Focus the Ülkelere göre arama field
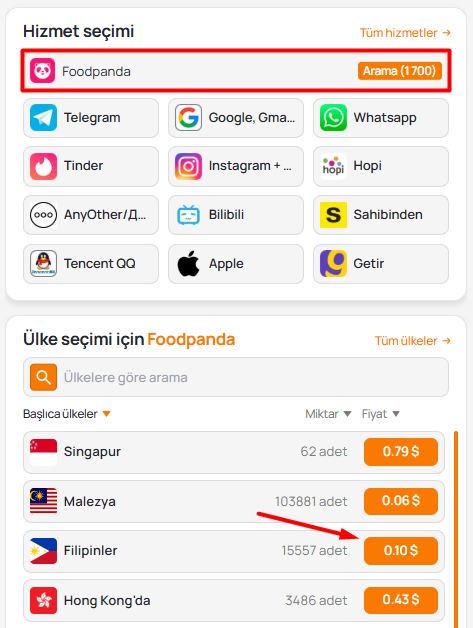 coord(235,377)
